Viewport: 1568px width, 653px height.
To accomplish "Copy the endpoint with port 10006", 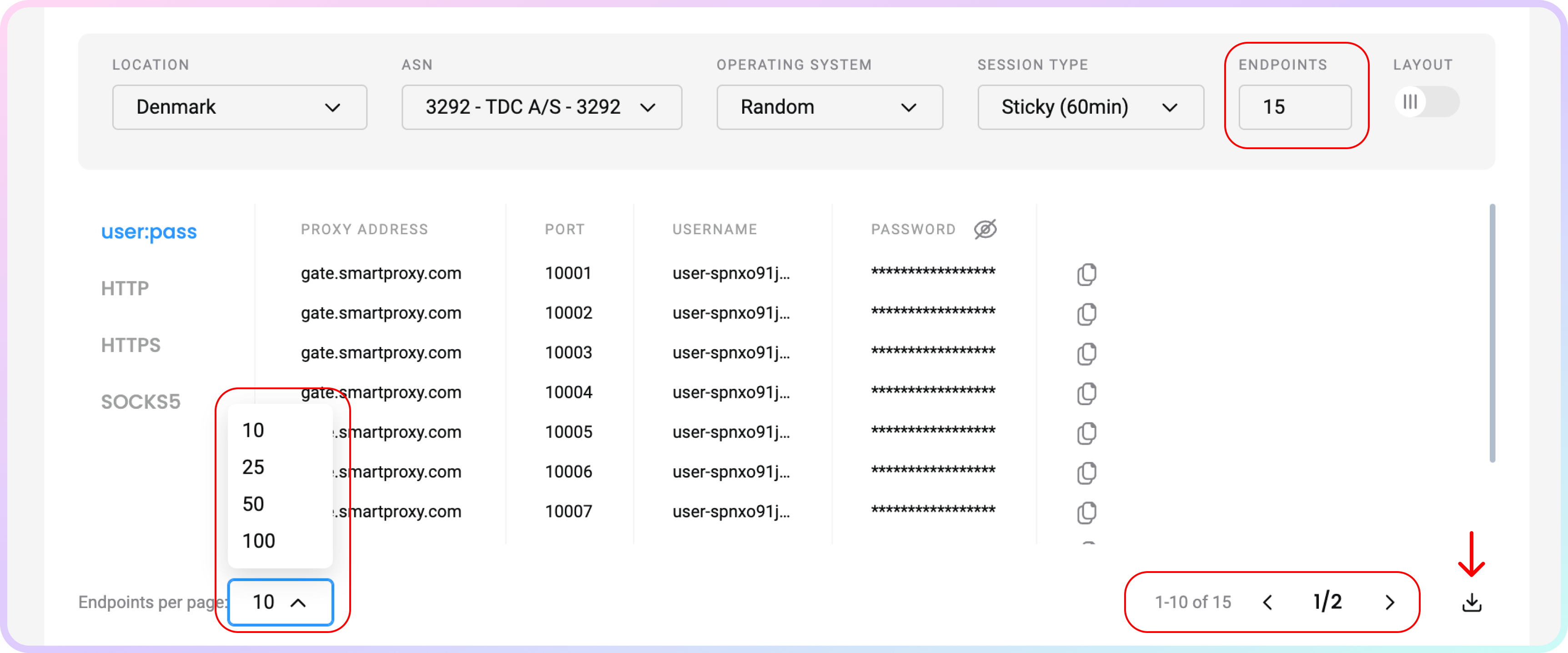I will pos(1086,472).
